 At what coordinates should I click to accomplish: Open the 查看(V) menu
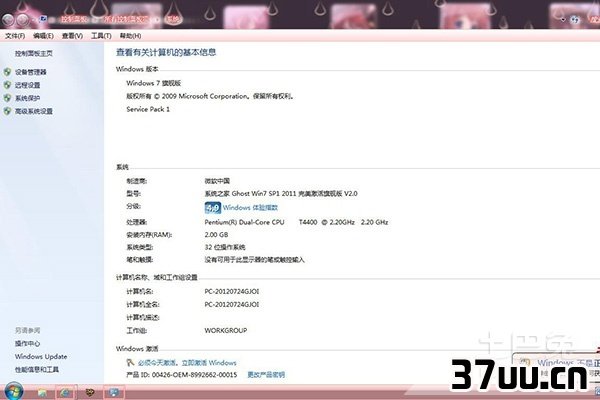pos(72,36)
